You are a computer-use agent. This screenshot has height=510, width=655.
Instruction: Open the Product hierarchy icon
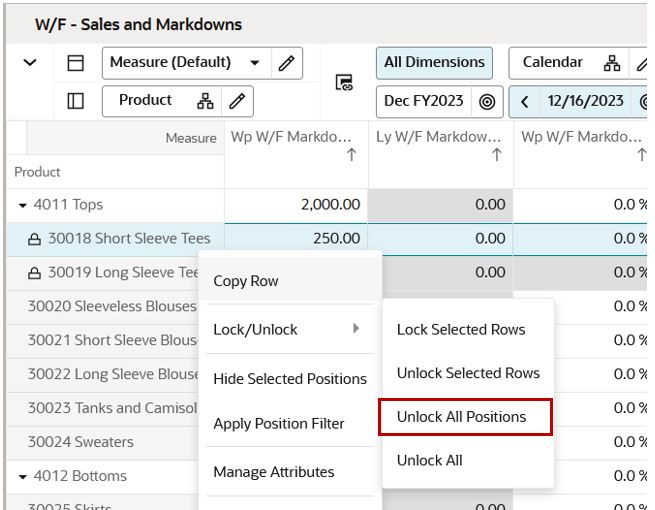(x=205, y=101)
